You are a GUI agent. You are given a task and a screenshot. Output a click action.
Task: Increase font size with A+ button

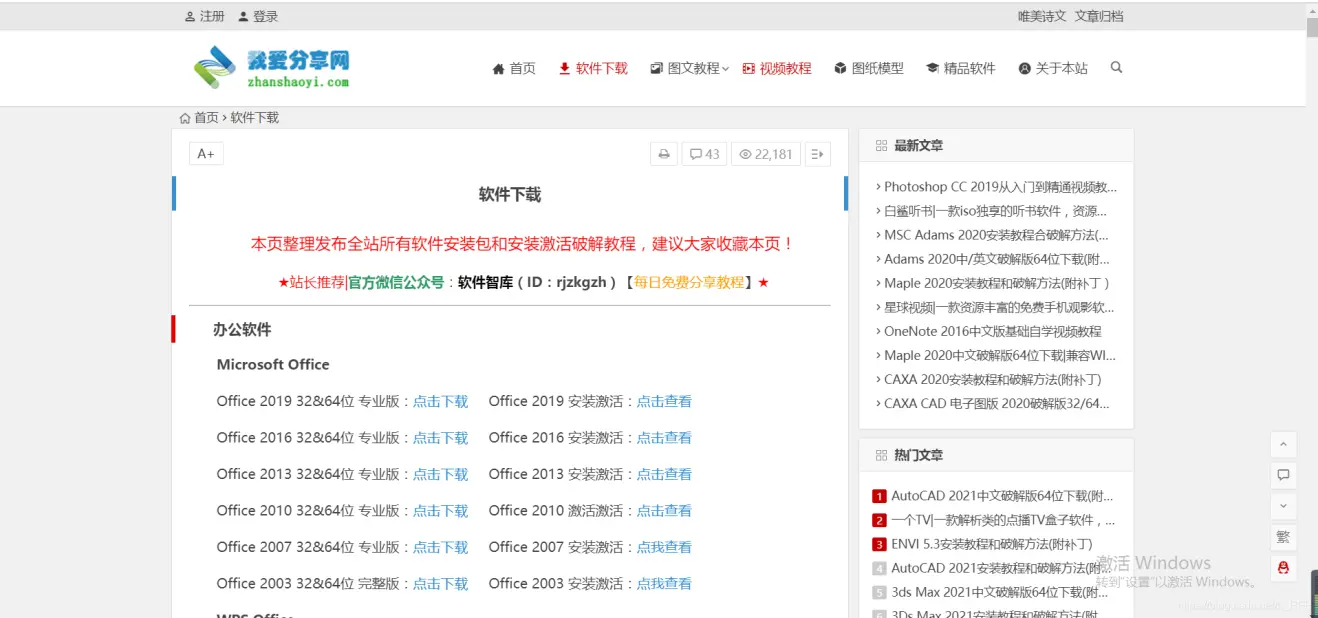click(x=206, y=154)
